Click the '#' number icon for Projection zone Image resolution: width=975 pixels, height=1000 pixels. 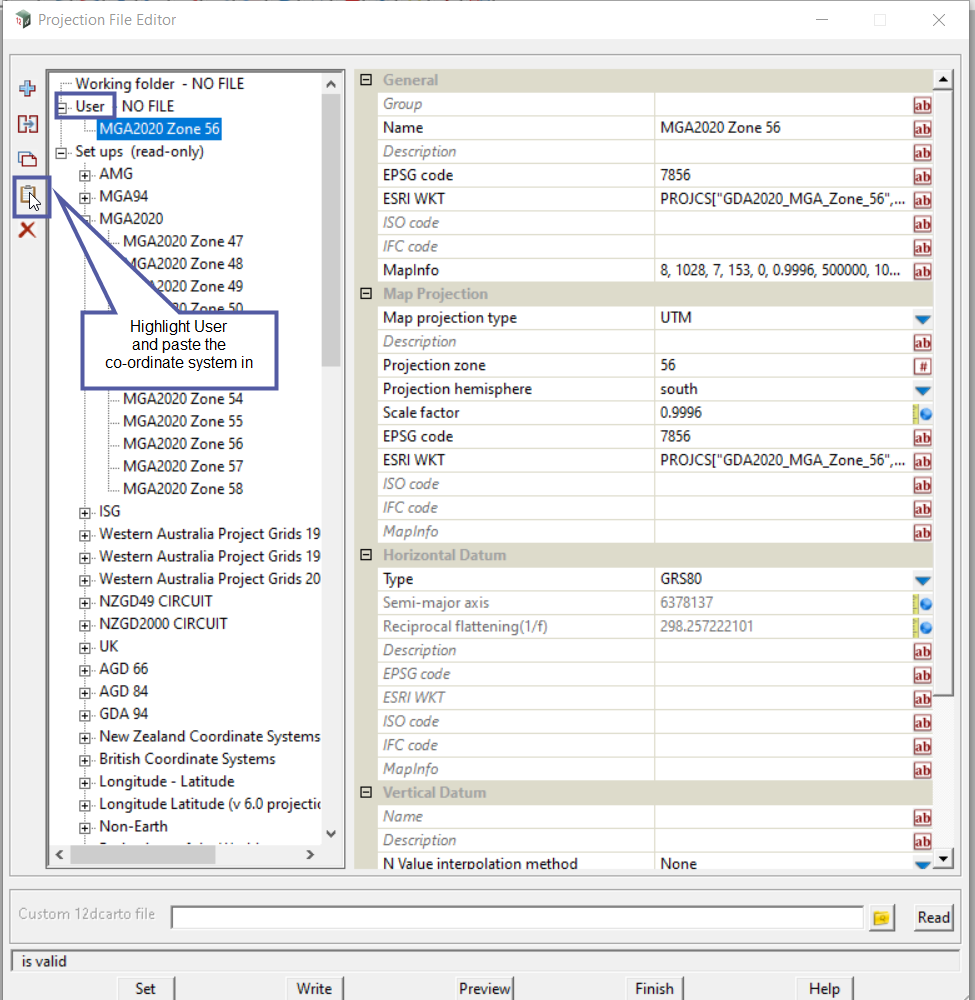tap(922, 366)
